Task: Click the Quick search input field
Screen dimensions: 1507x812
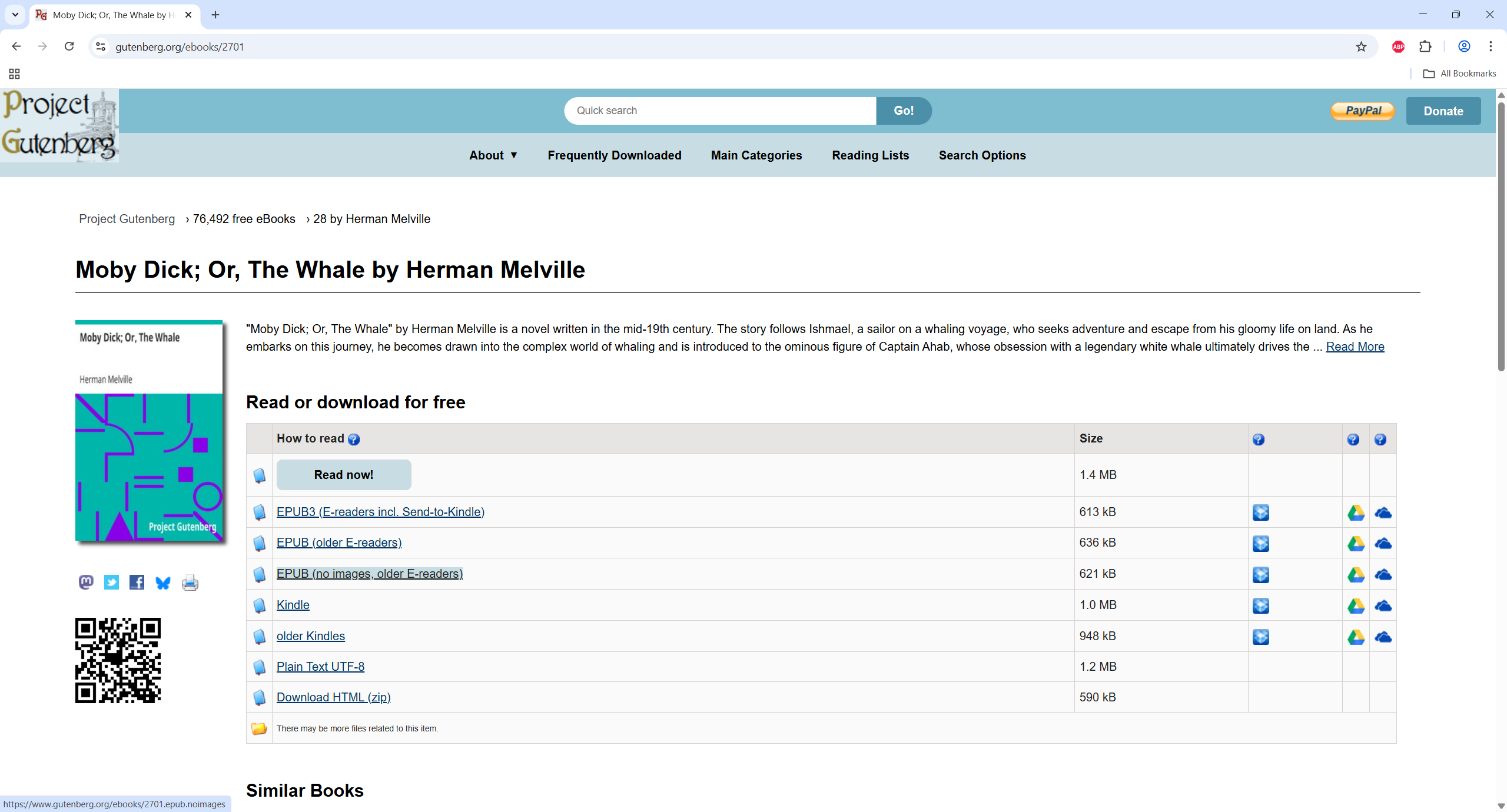Action: pyautogui.click(x=719, y=111)
